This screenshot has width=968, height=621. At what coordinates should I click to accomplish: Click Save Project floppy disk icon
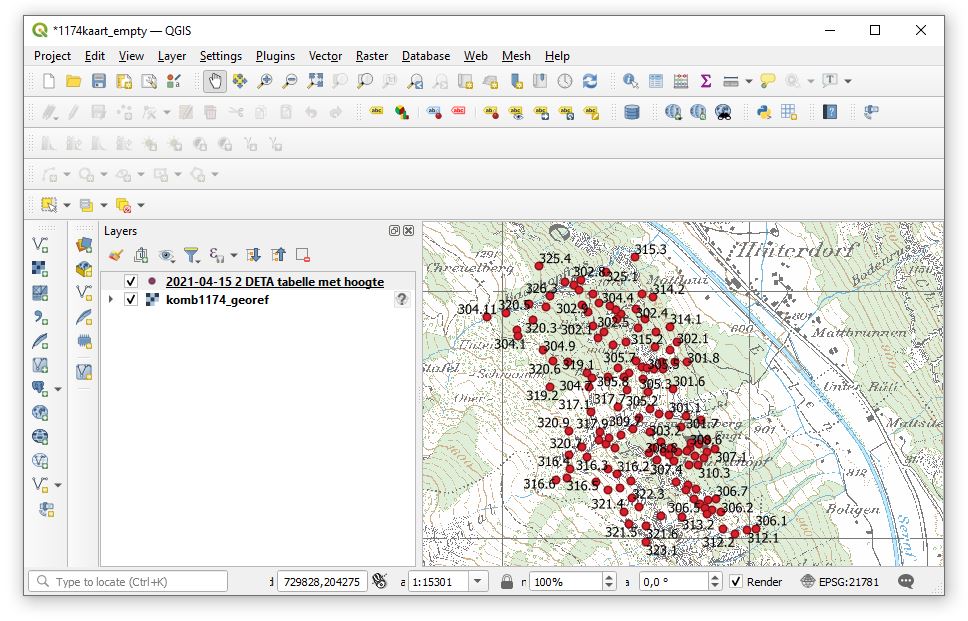point(98,81)
